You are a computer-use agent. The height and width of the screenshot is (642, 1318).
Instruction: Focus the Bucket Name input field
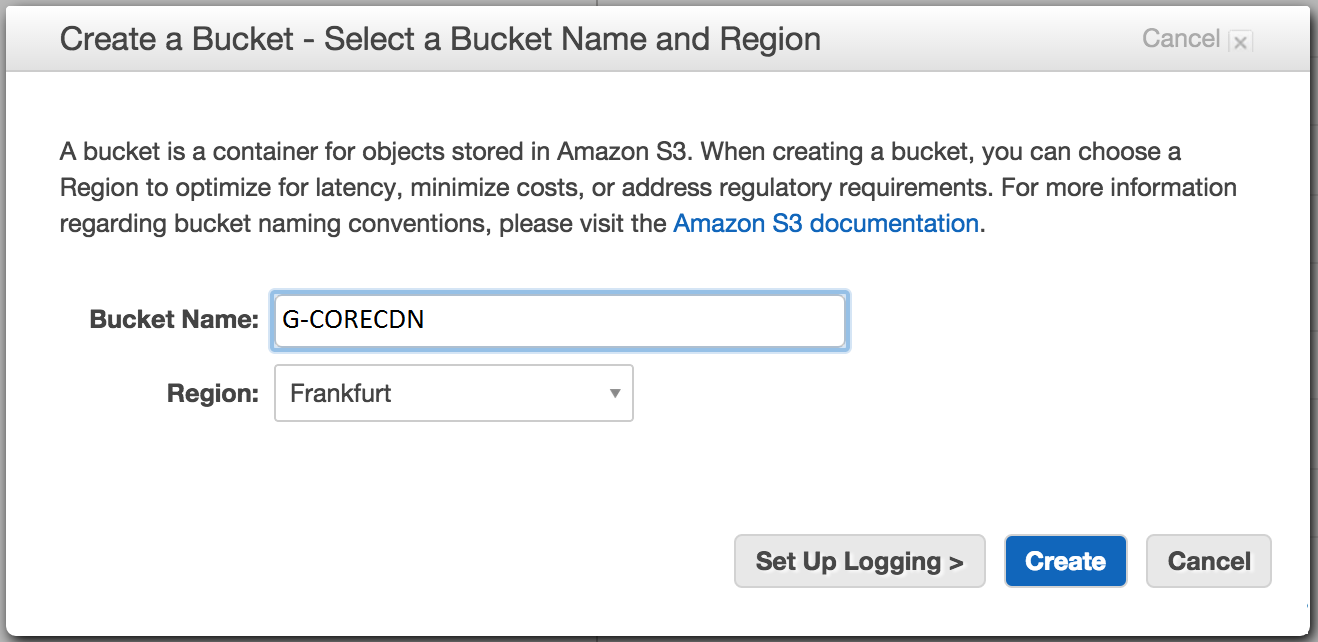560,321
